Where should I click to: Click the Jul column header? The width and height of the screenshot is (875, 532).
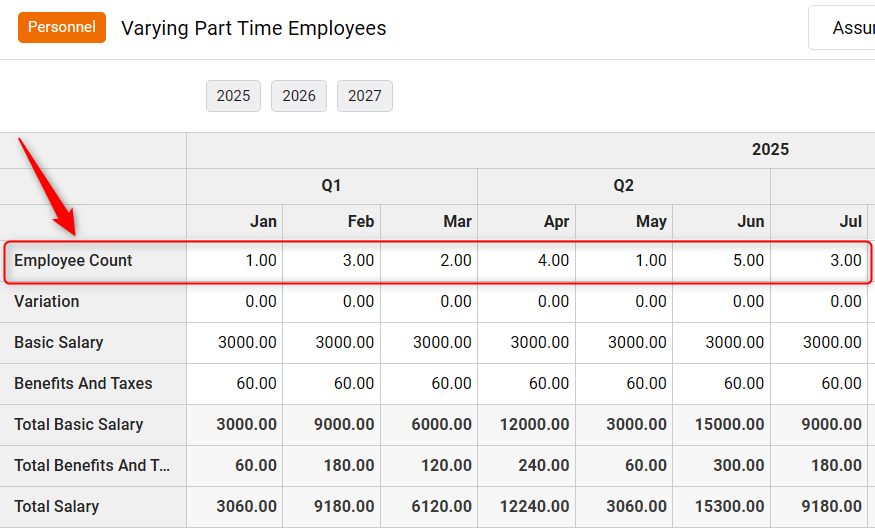tap(819, 222)
